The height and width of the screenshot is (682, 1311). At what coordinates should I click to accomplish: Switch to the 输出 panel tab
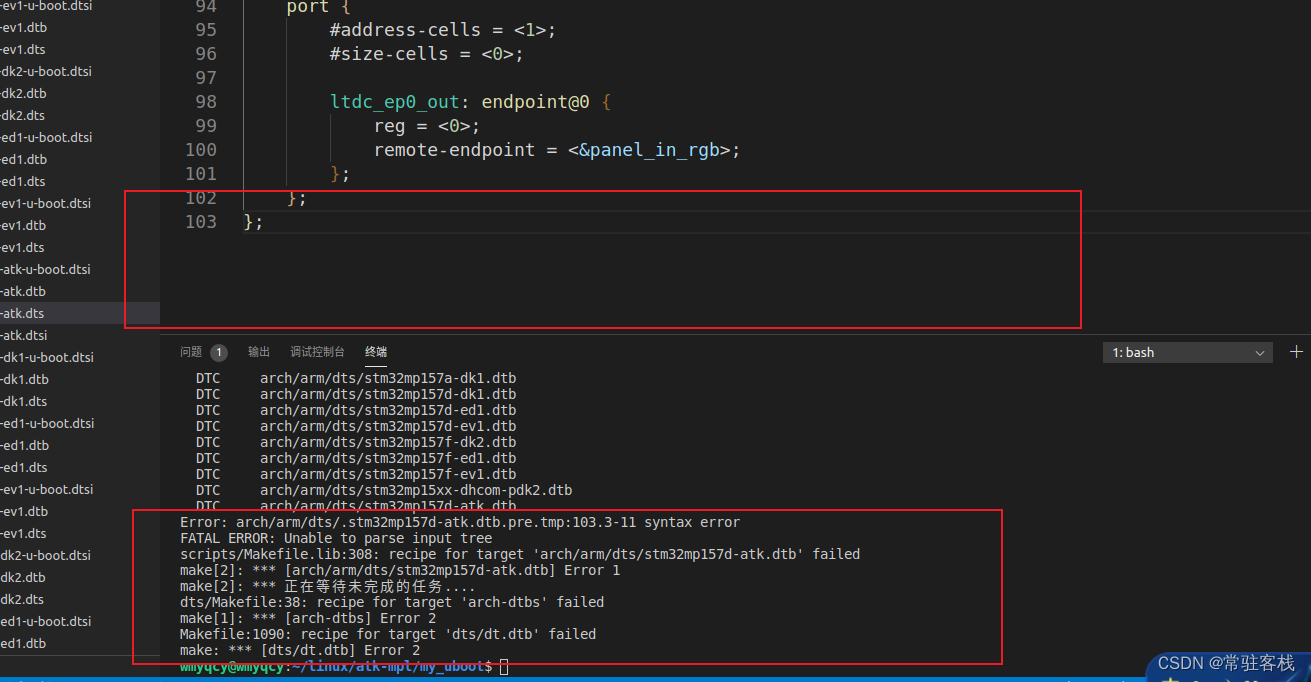tap(258, 351)
